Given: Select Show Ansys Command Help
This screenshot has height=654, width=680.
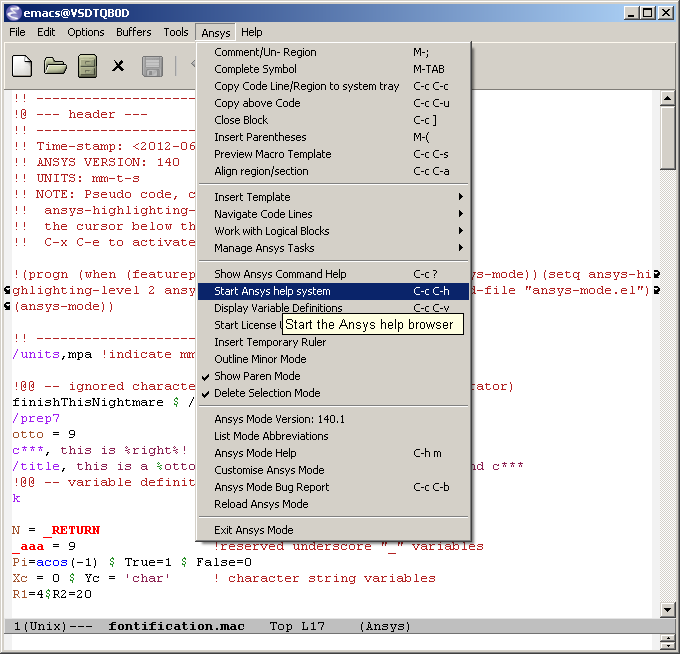Looking at the screenshot, I should [x=333, y=274].
